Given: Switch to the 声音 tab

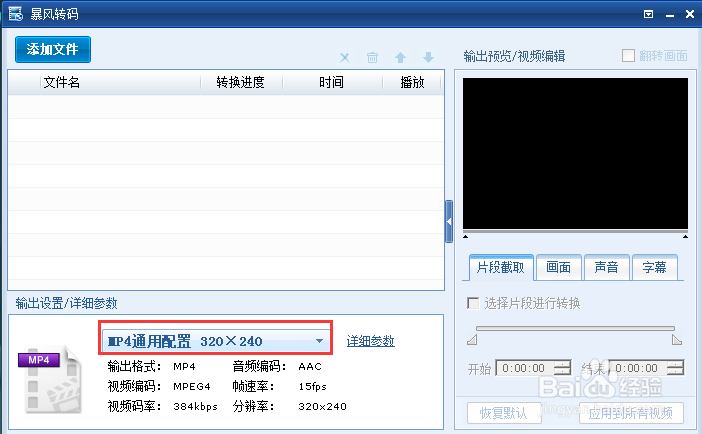Looking at the screenshot, I should [x=607, y=267].
